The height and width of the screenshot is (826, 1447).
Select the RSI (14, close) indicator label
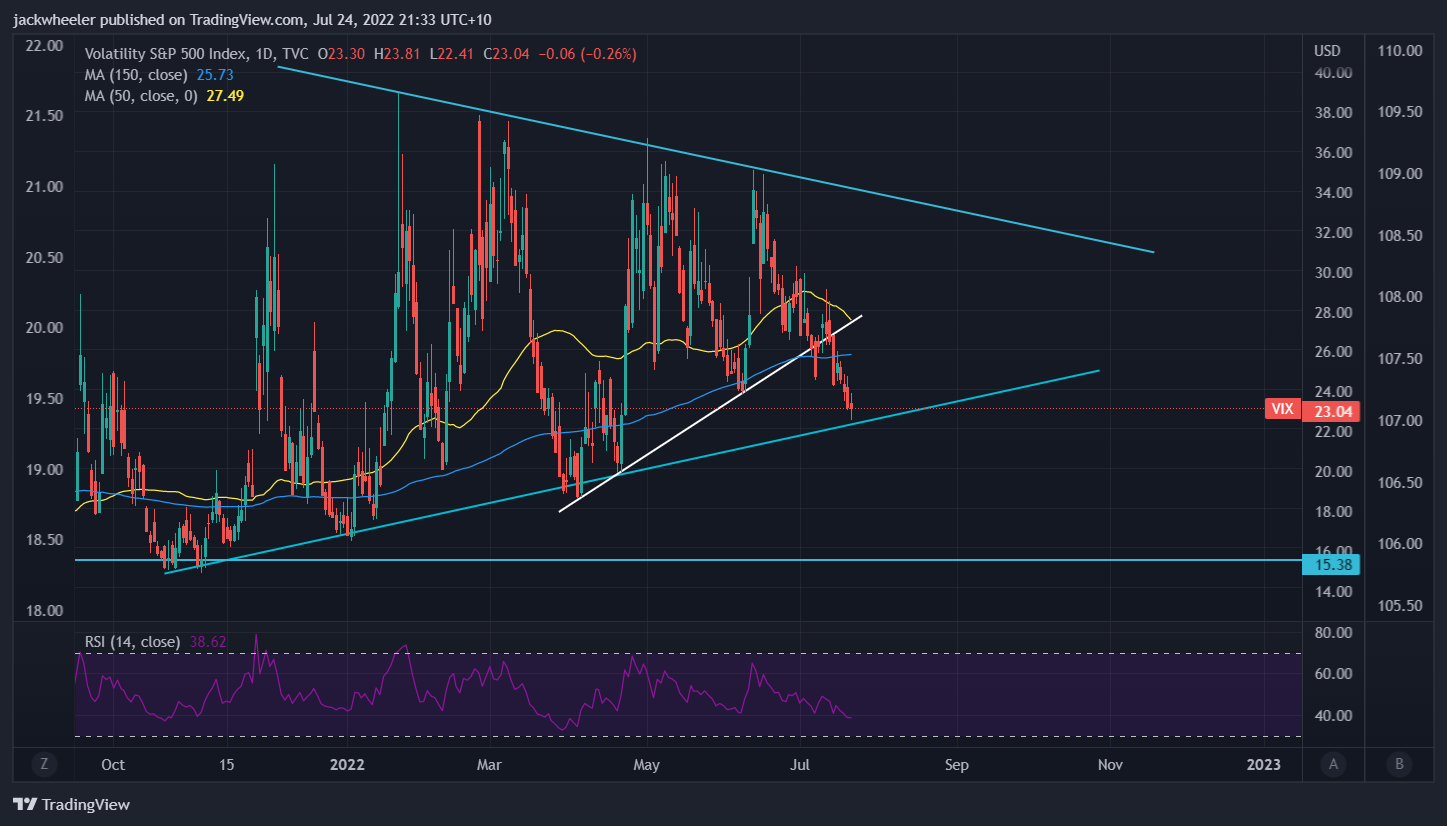[133, 641]
